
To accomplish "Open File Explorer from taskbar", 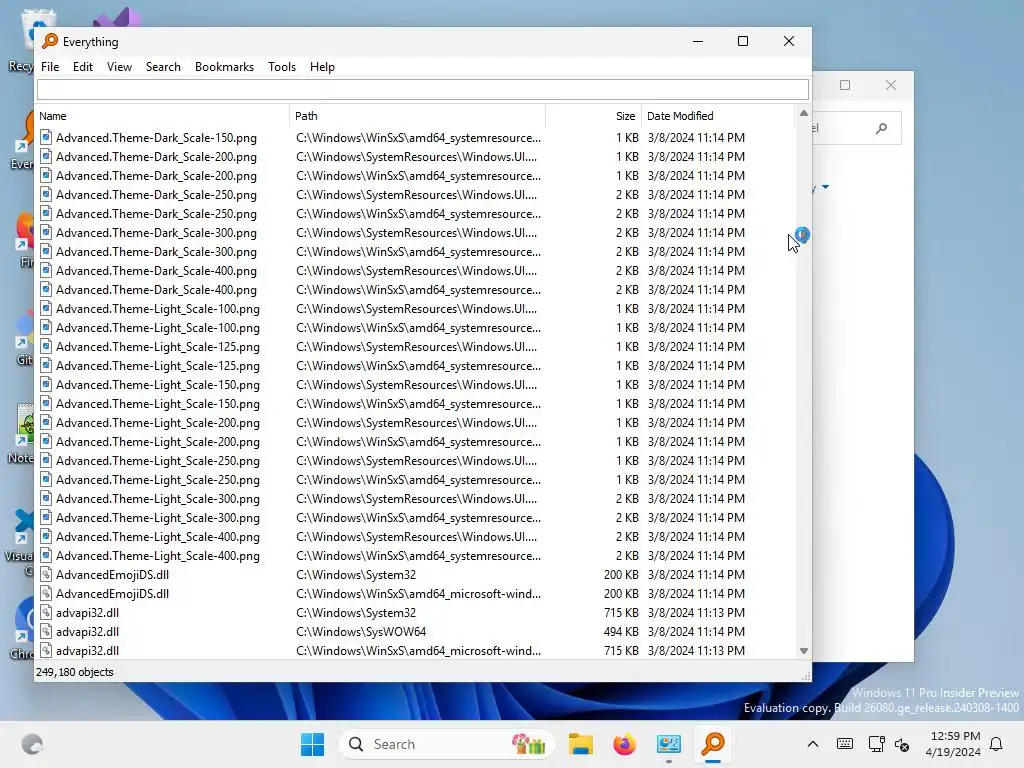I will point(581,744).
